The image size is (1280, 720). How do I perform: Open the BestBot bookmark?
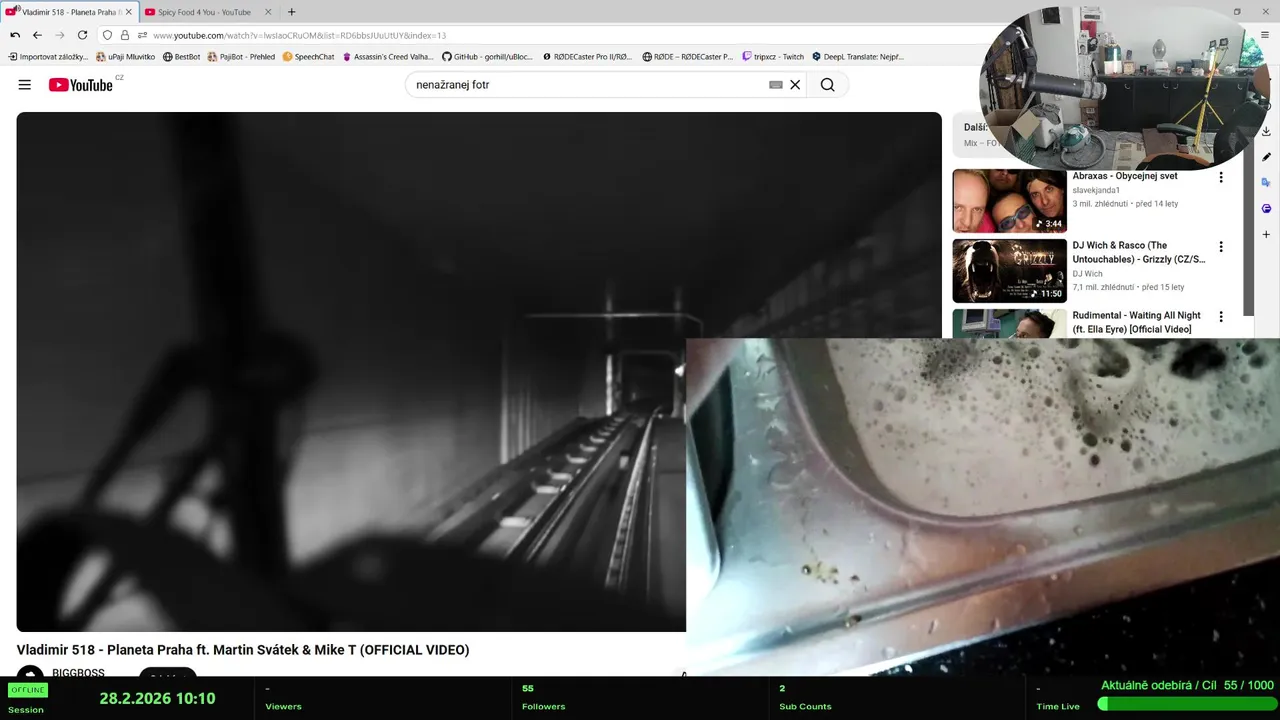pyautogui.click(x=182, y=57)
